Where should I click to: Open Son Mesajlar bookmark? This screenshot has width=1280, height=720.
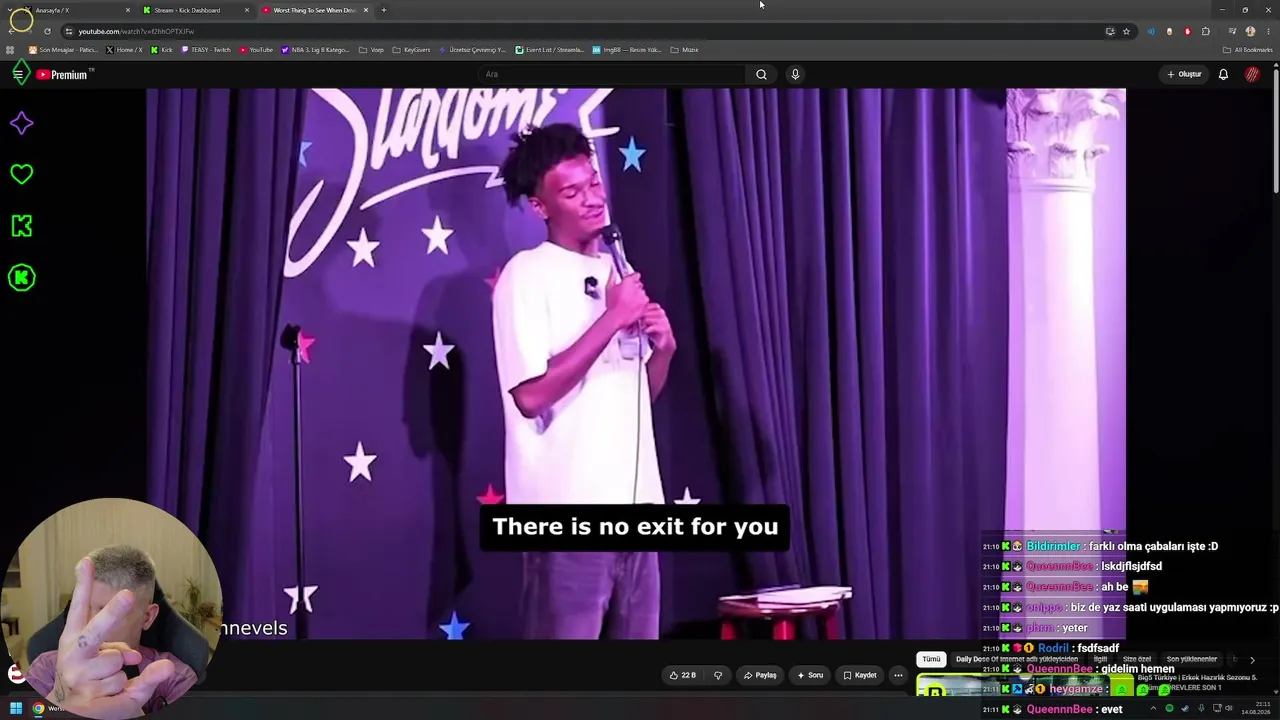(64, 49)
